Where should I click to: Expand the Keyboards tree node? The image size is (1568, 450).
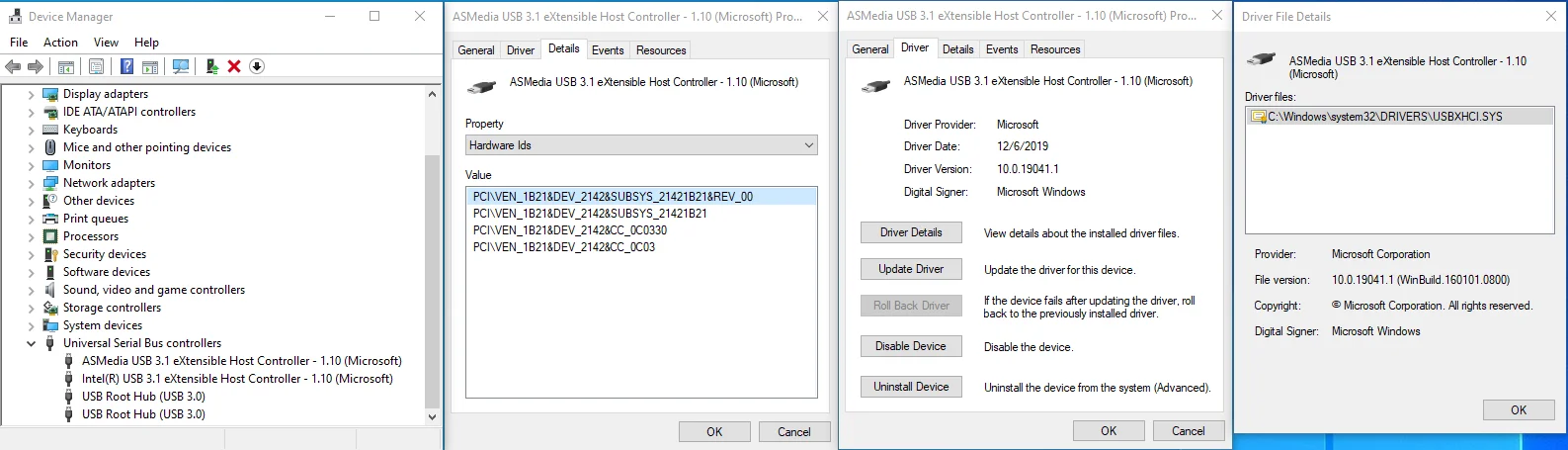point(31,131)
